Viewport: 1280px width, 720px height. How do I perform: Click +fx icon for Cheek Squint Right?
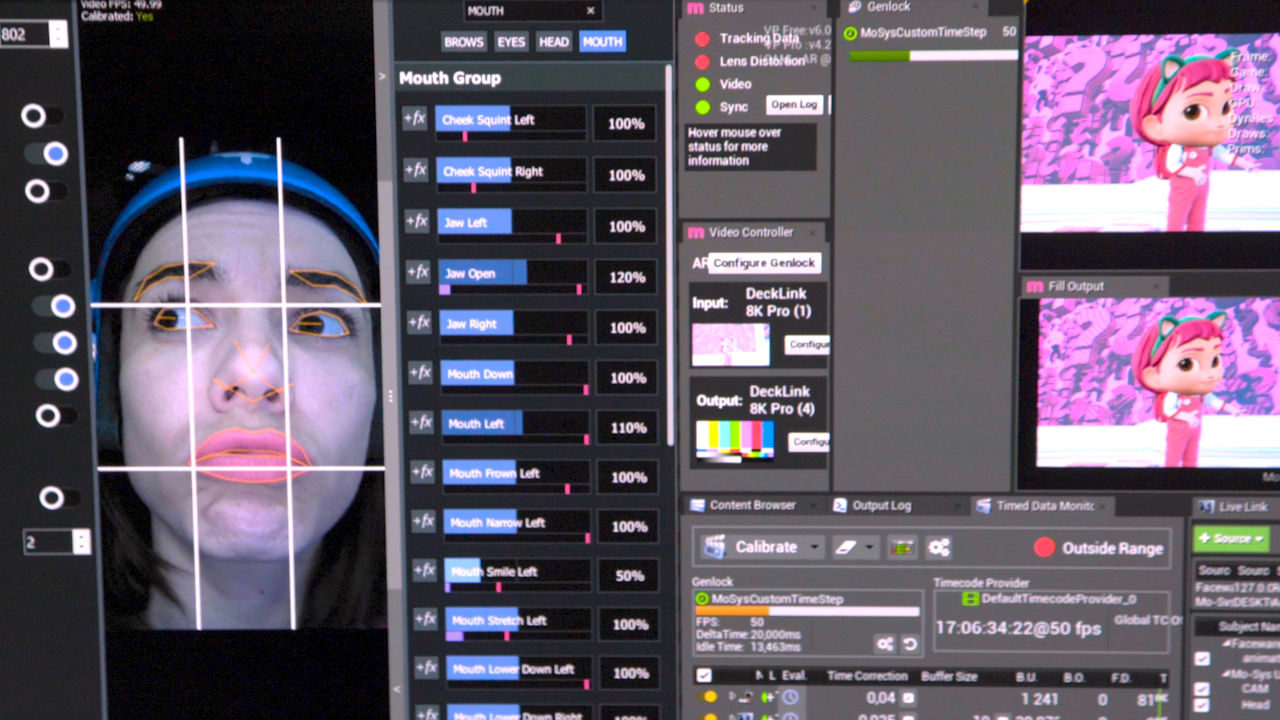tap(415, 169)
